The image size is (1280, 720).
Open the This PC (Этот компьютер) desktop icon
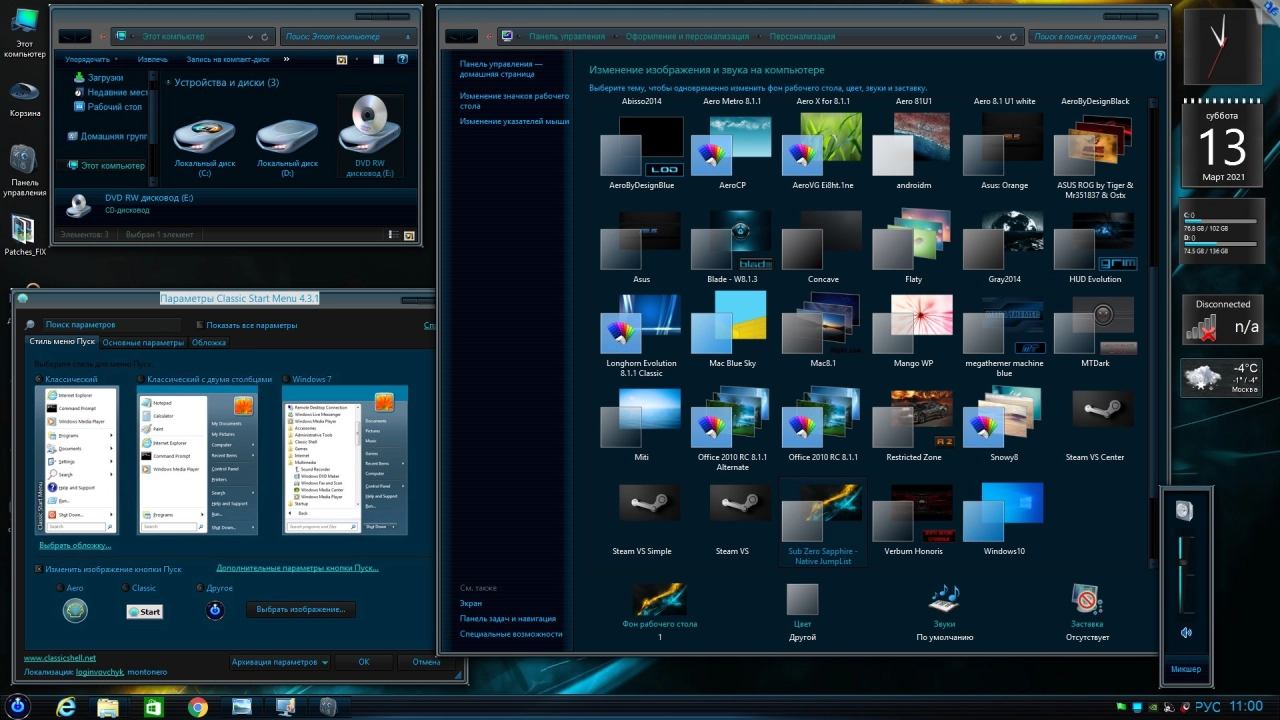click(x=25, y=34)
